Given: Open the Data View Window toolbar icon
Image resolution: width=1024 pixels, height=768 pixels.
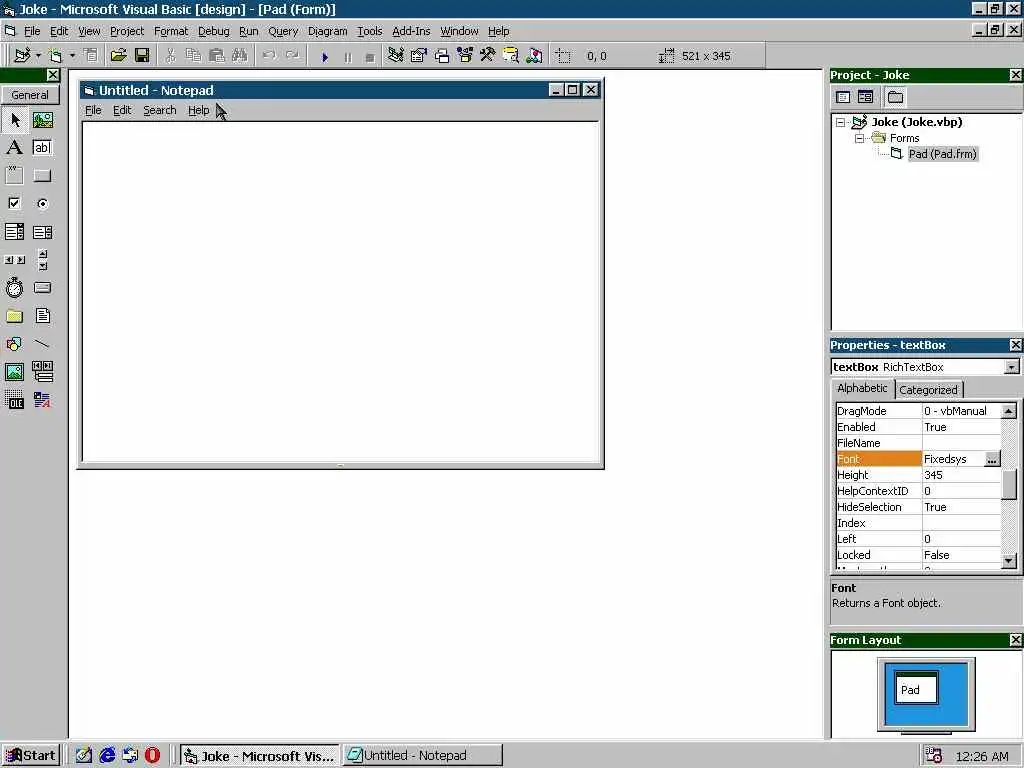Looking at the screenshot, I should (x=511, y=56).
